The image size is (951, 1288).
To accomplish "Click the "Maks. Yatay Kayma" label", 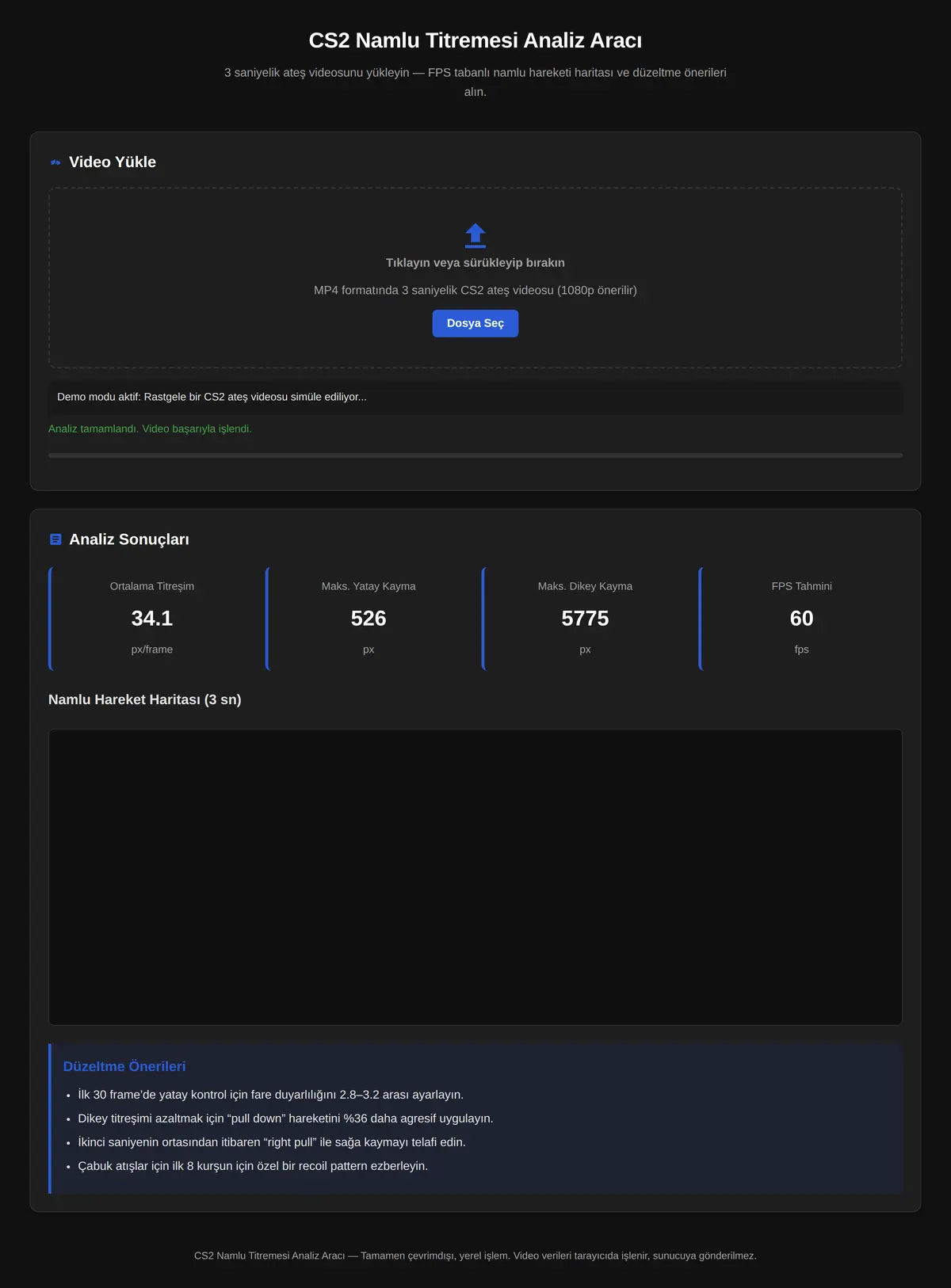I will click(x=369, y=586).
